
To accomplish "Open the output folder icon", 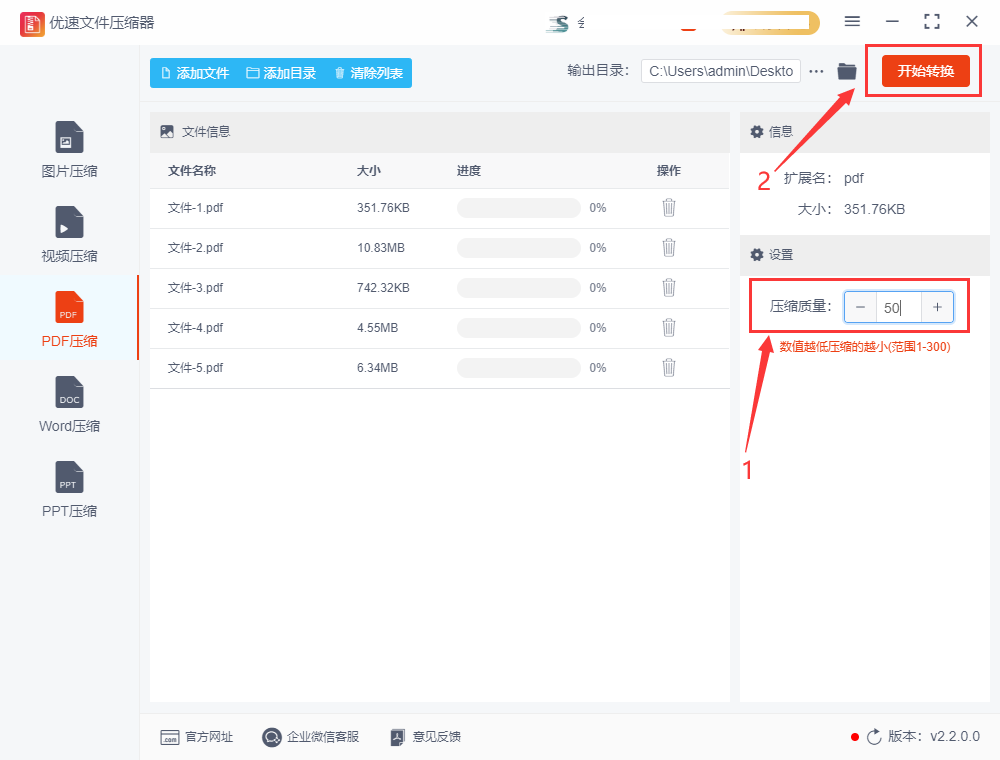I will [846, 71].
